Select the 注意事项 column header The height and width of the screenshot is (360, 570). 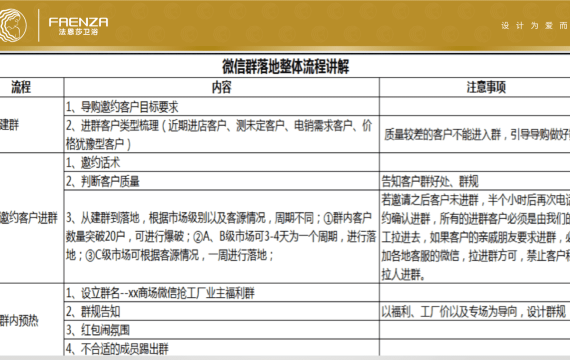486,87
